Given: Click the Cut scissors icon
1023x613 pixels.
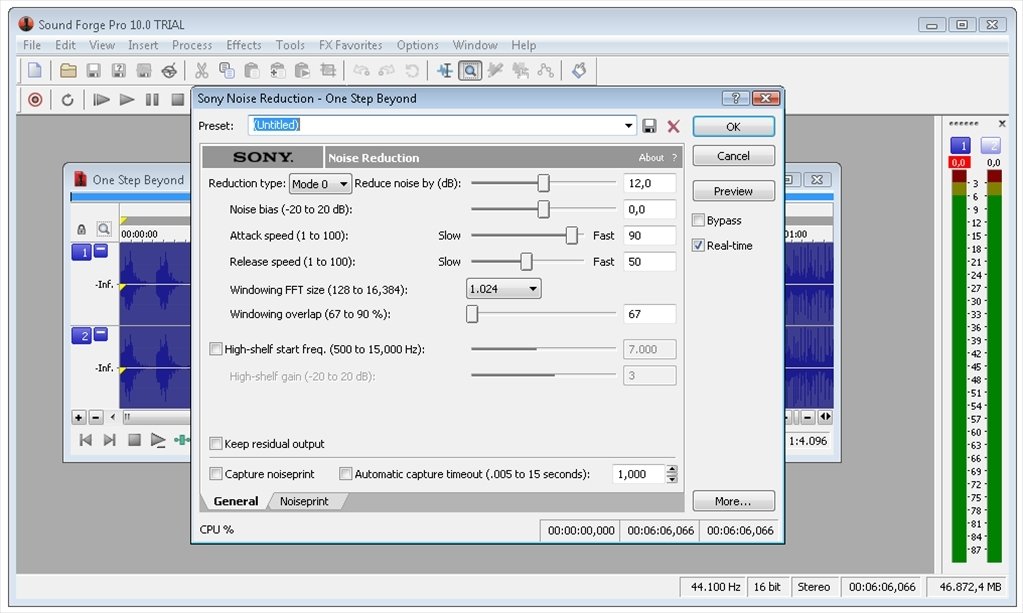Looking at the screenshot, I should coord(202,70).
